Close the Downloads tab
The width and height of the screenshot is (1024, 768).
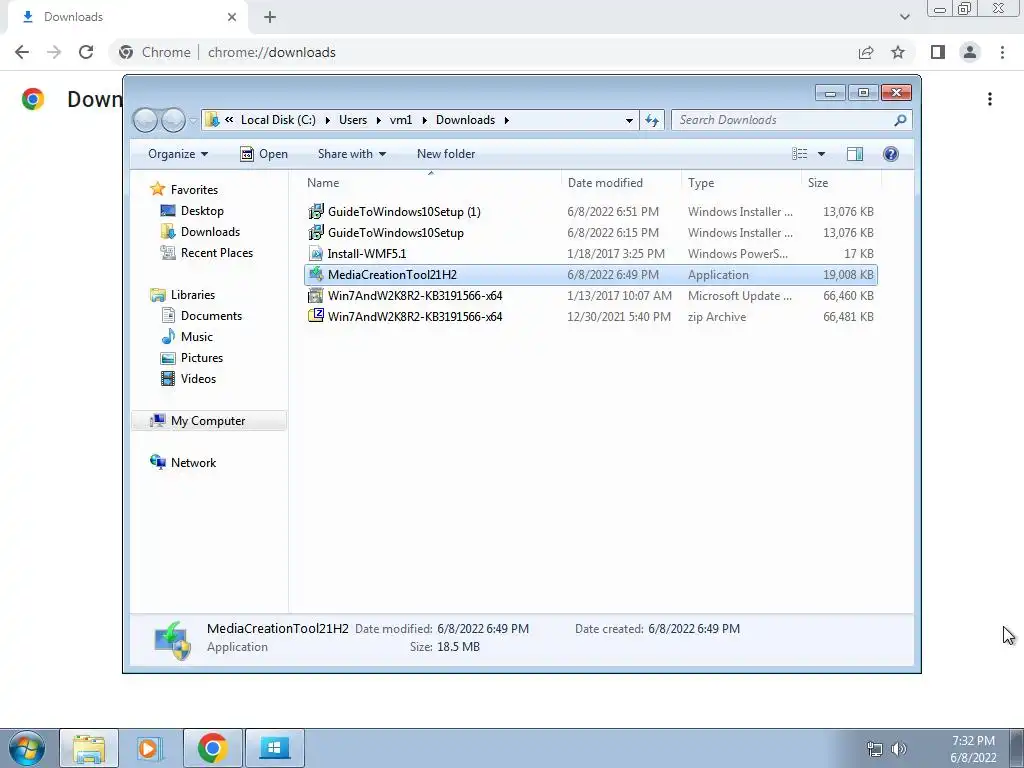232,17
